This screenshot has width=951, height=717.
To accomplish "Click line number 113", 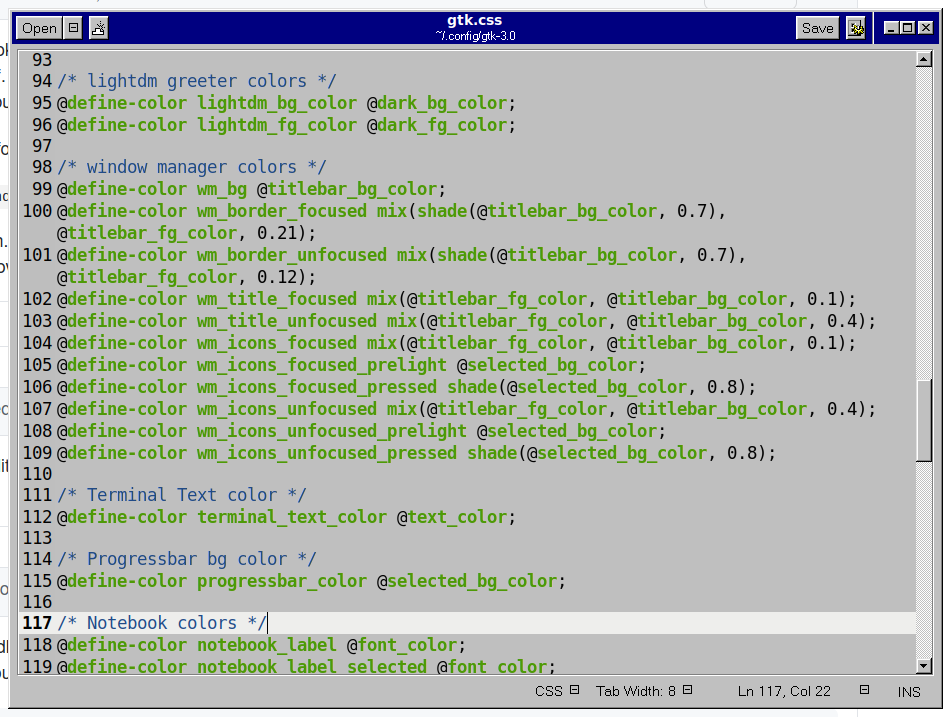I will [38, 538].
